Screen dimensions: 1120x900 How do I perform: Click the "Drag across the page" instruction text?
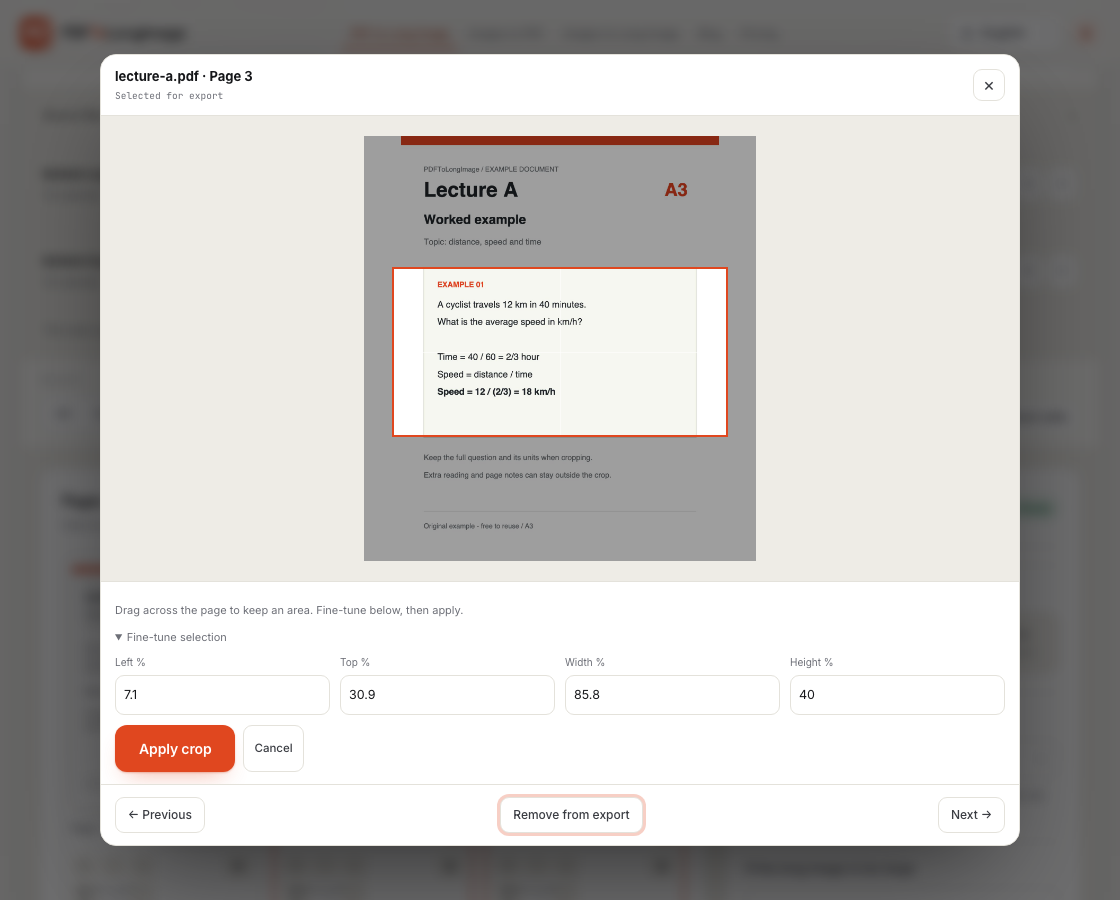(x=289, y=611)
